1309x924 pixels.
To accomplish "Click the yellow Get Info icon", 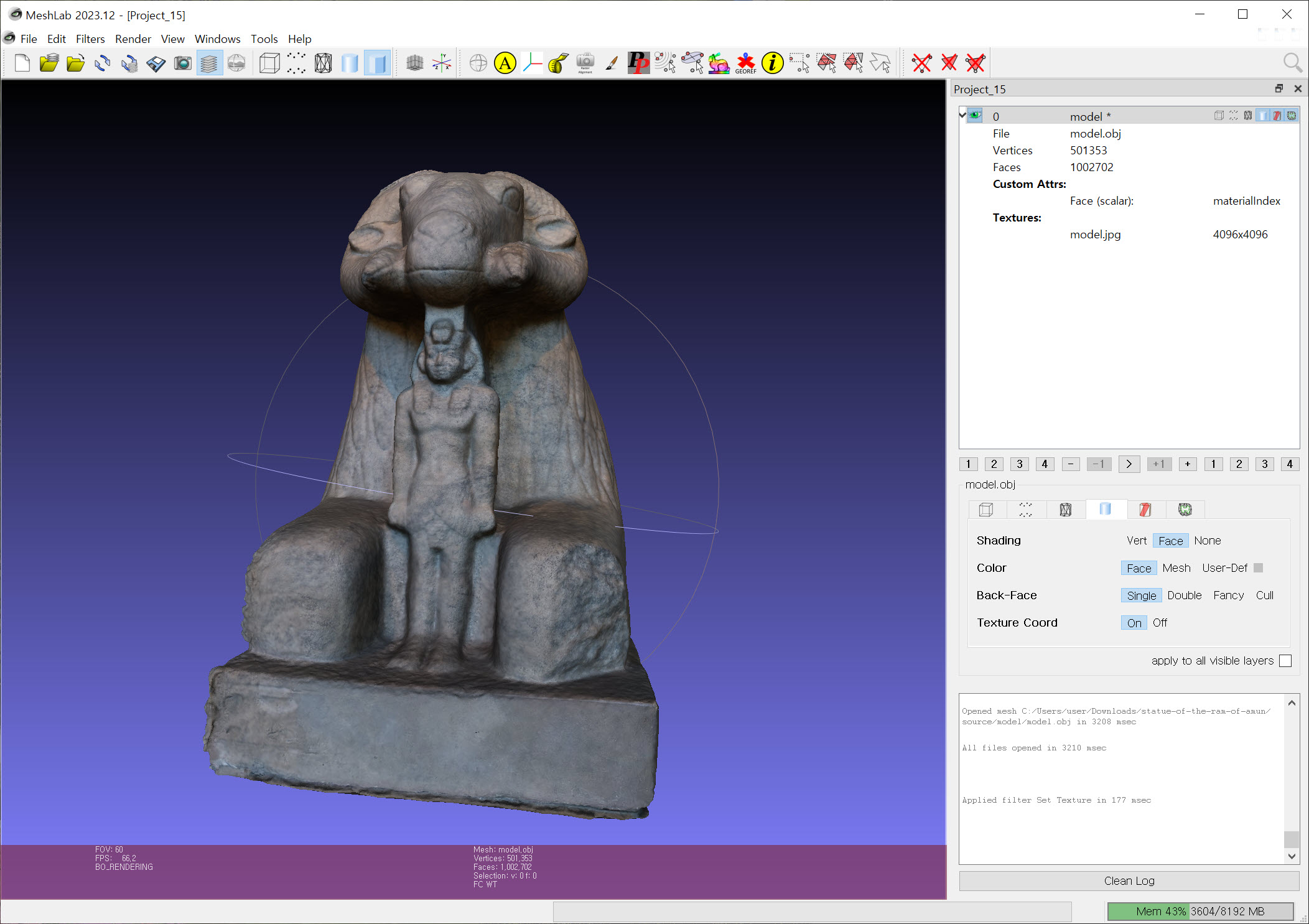I will tap(772, 63).
